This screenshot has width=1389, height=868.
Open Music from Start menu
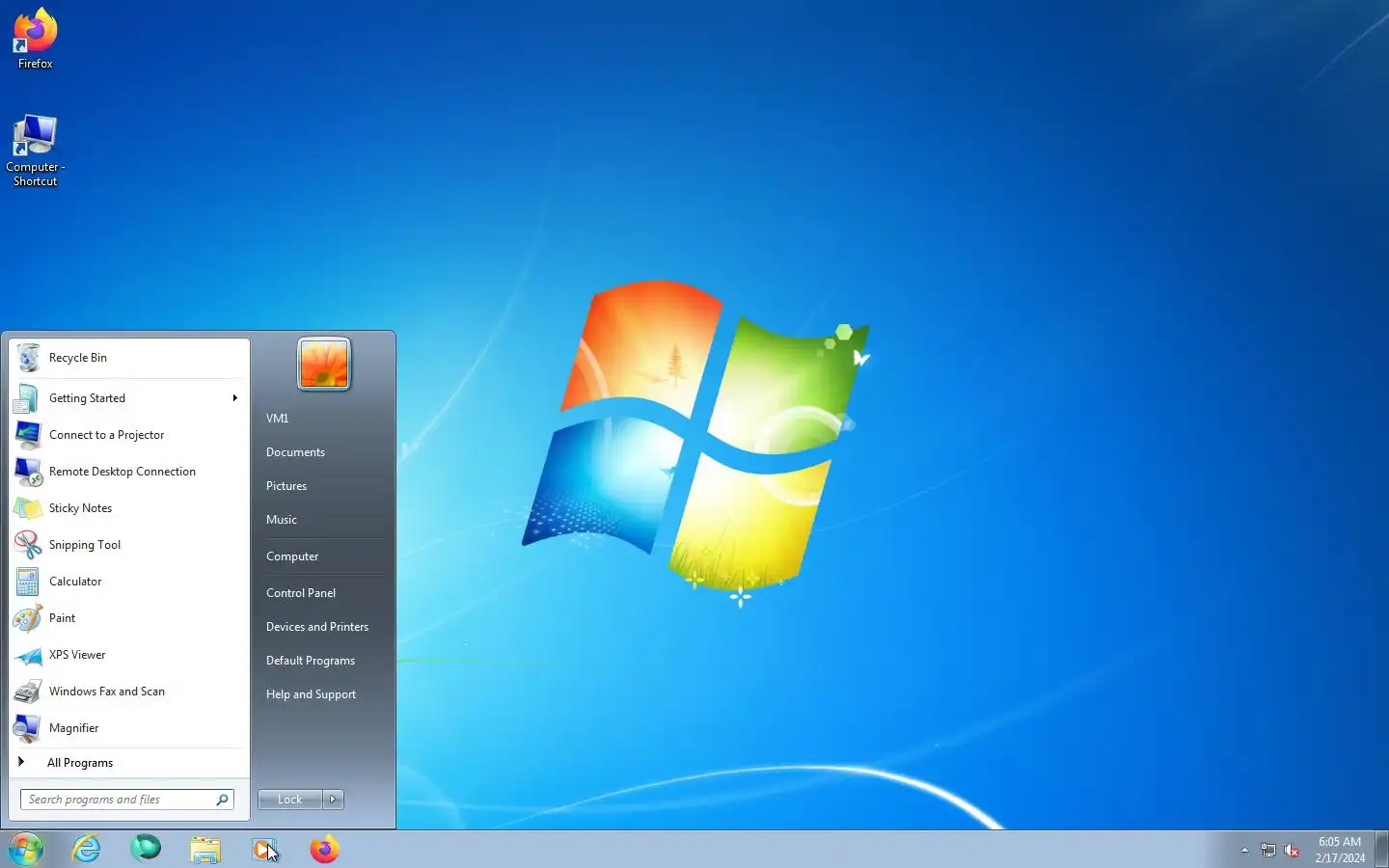(x=282, y=520)
